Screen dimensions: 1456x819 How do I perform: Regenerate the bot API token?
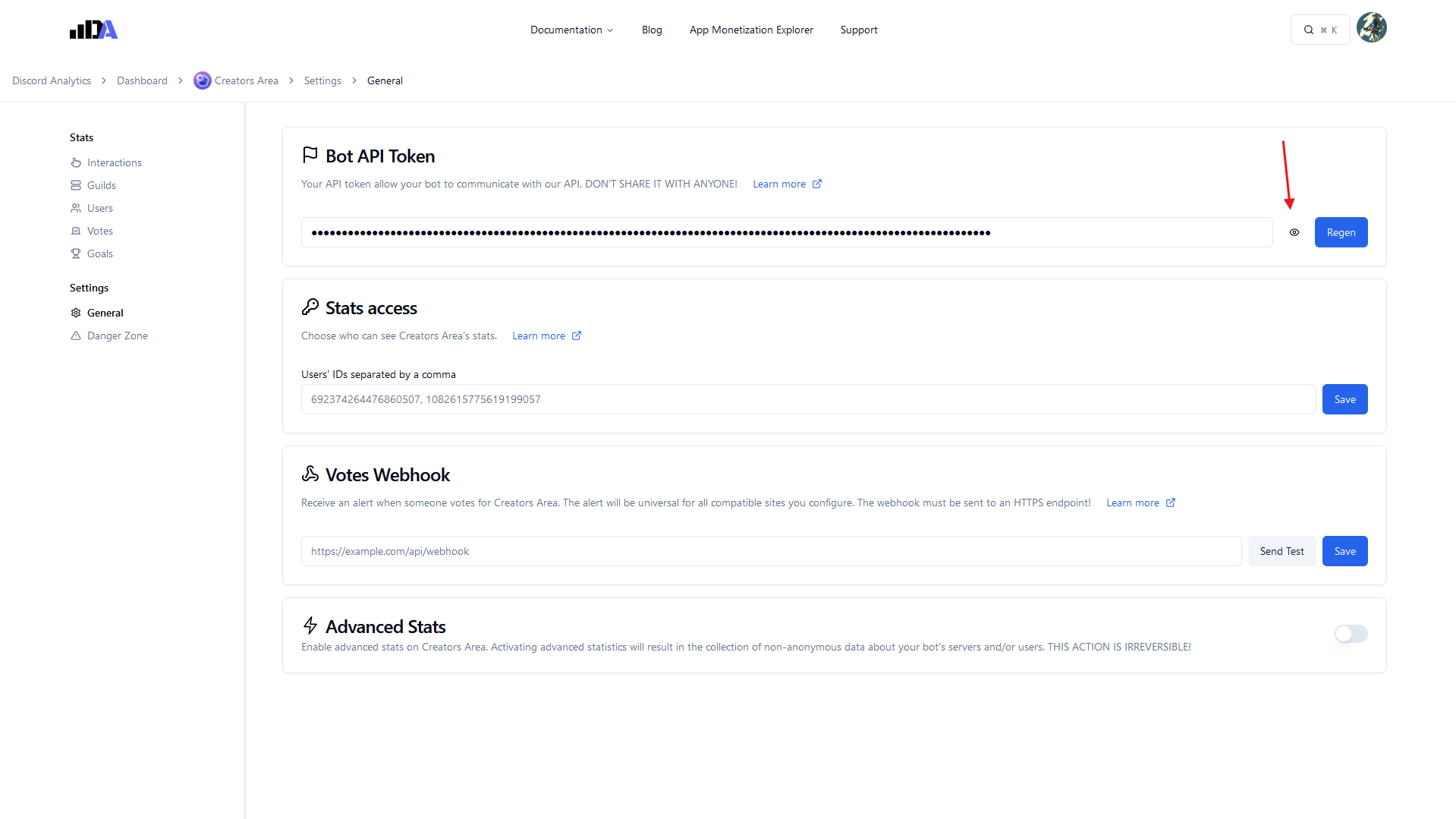[x=1341, y=232]
